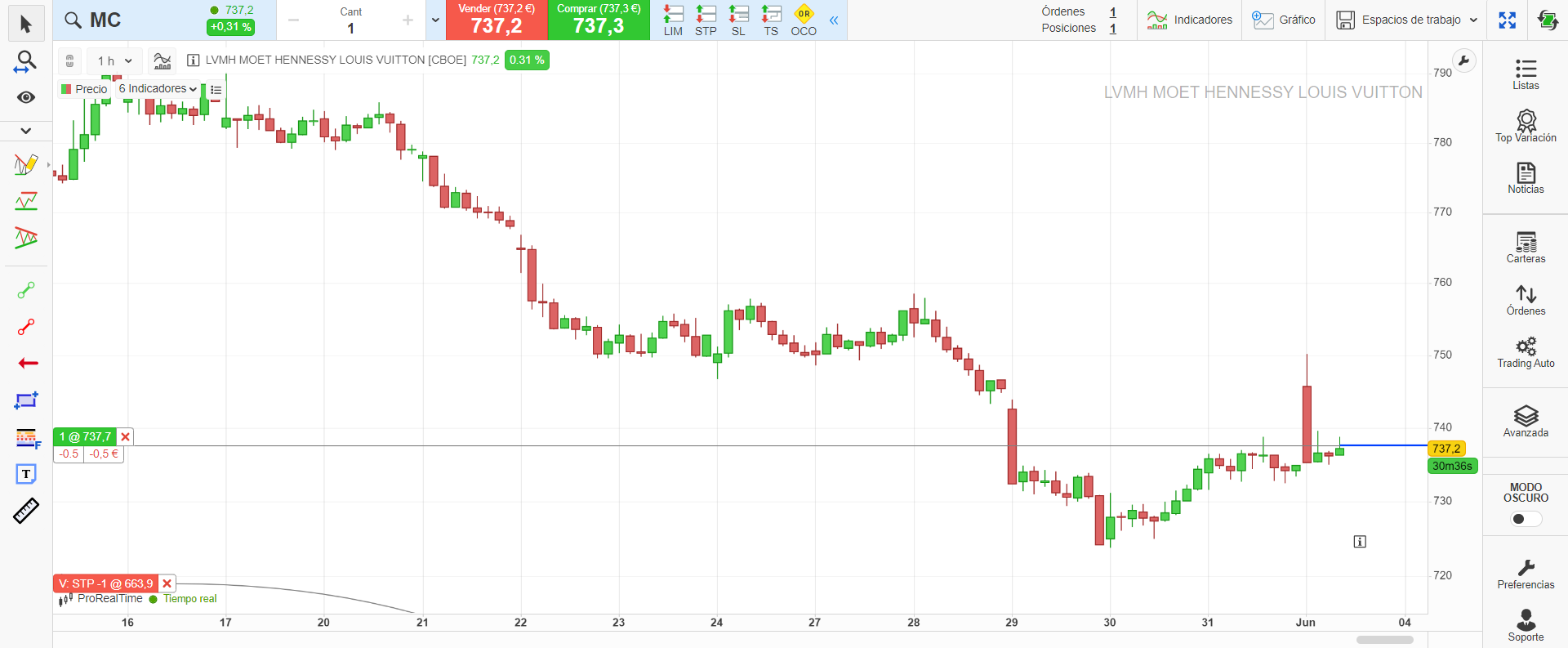
Task: Collapse the left toolbar chevron
Action: click(x=26, y=131)
